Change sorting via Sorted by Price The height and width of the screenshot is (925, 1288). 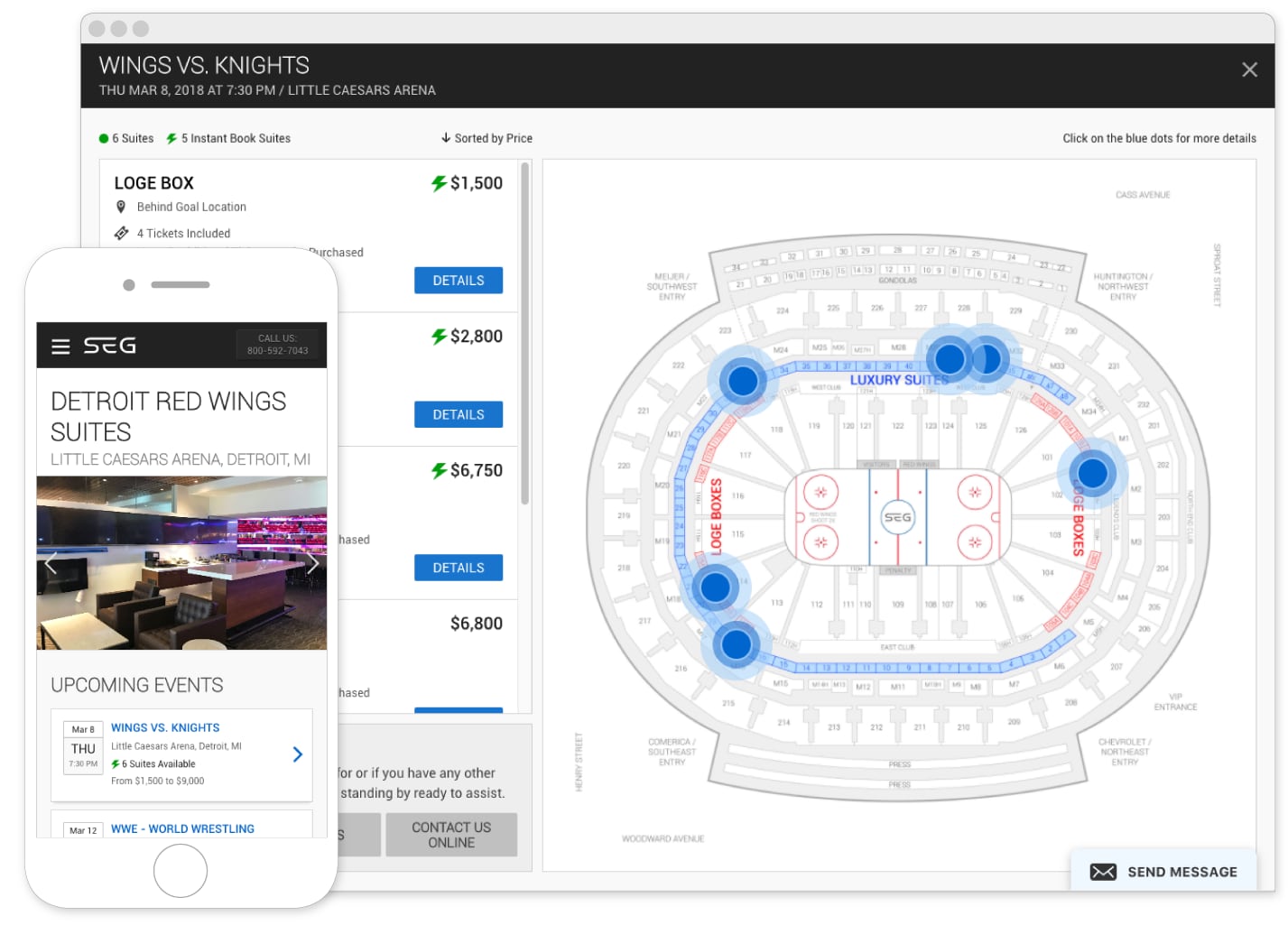click(486, 138)
